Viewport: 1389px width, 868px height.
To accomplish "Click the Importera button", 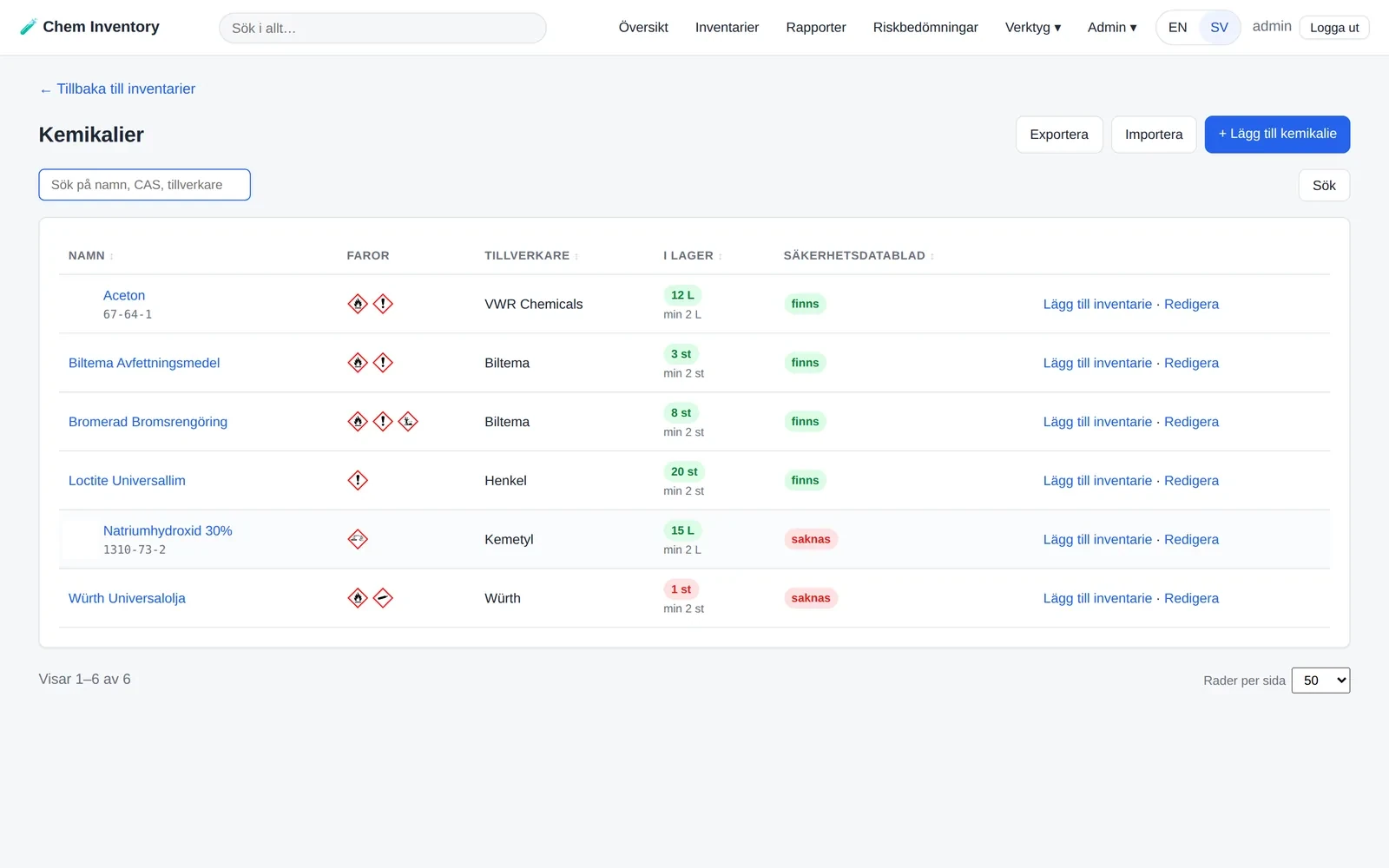I will (1154, 135).
